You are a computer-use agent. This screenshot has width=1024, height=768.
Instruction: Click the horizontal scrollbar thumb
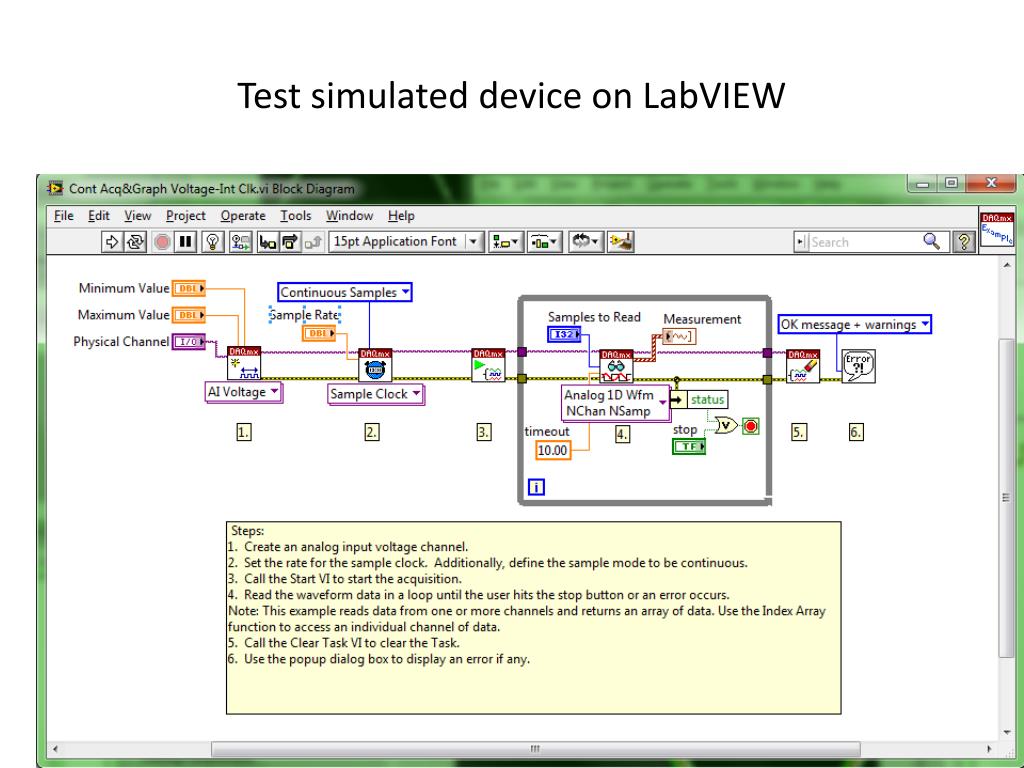[536, 749]
